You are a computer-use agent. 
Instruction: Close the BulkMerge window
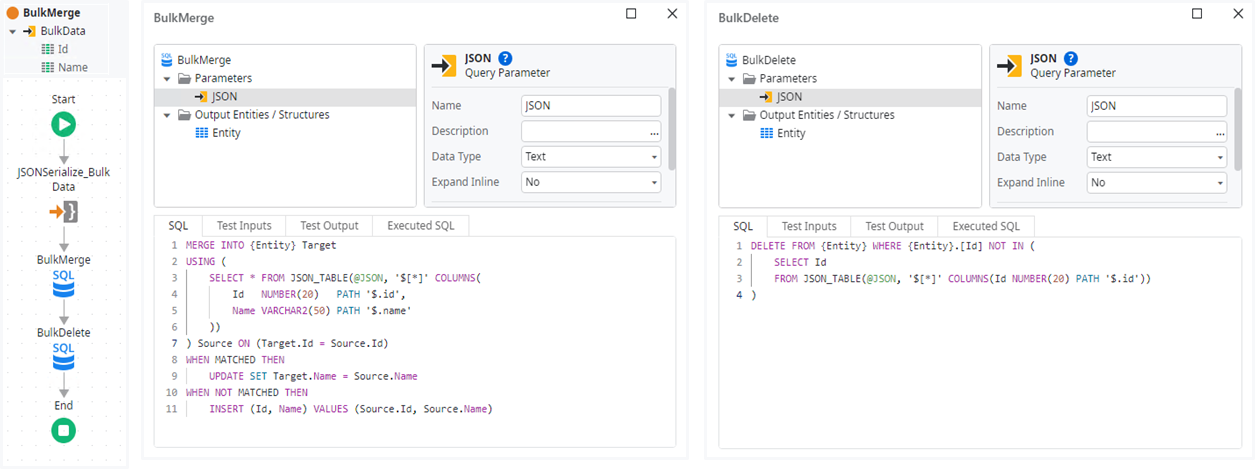click(x=672, y=14)
